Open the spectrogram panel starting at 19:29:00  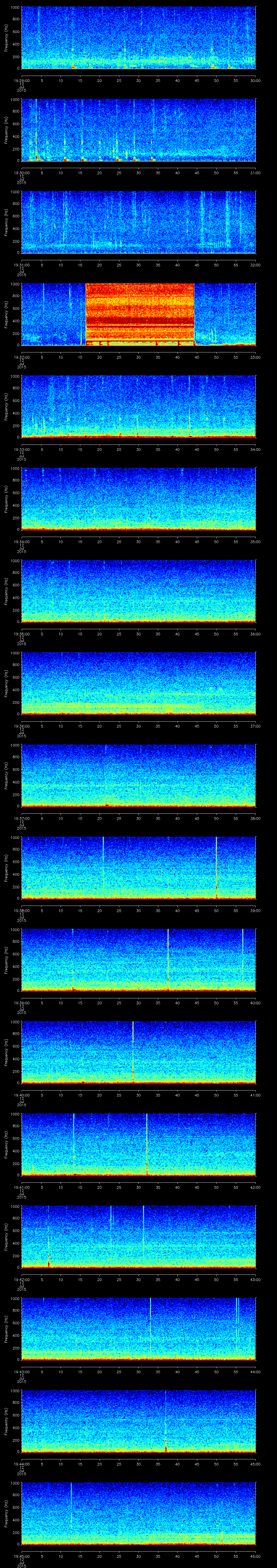pyautogui.click(x=139, y=38)
